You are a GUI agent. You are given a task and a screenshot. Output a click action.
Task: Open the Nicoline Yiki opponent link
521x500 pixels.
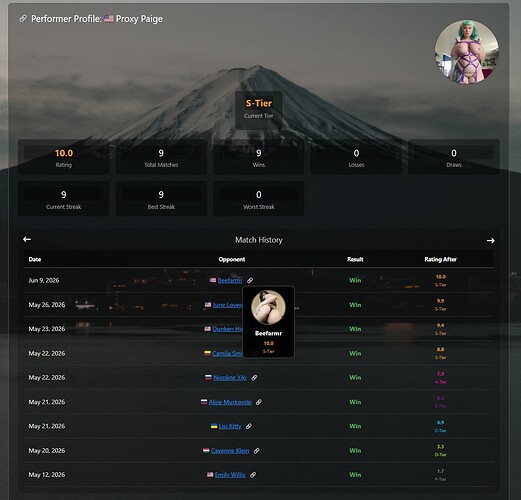pyautogui.click(x=230, y=378)
